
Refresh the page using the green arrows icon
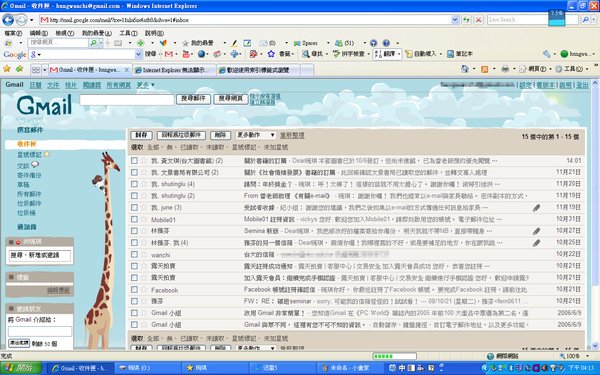(466, 20)
